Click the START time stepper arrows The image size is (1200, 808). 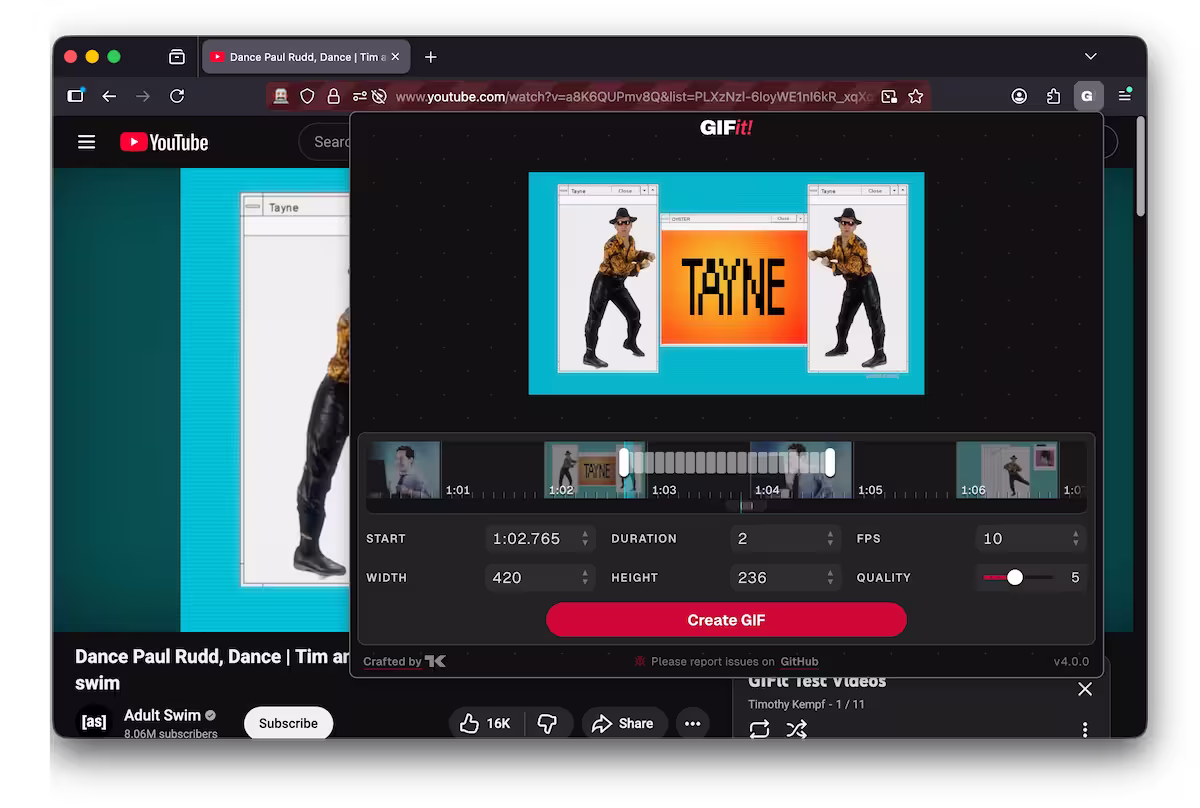click(x=586, y=538)
